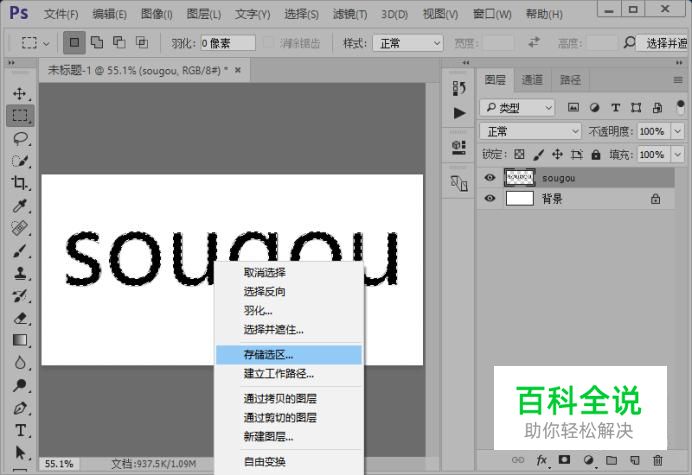The height and width of the screenshot is (475, 692).
Task: Select the Dodge tool
Action: [x=19, y=385]
